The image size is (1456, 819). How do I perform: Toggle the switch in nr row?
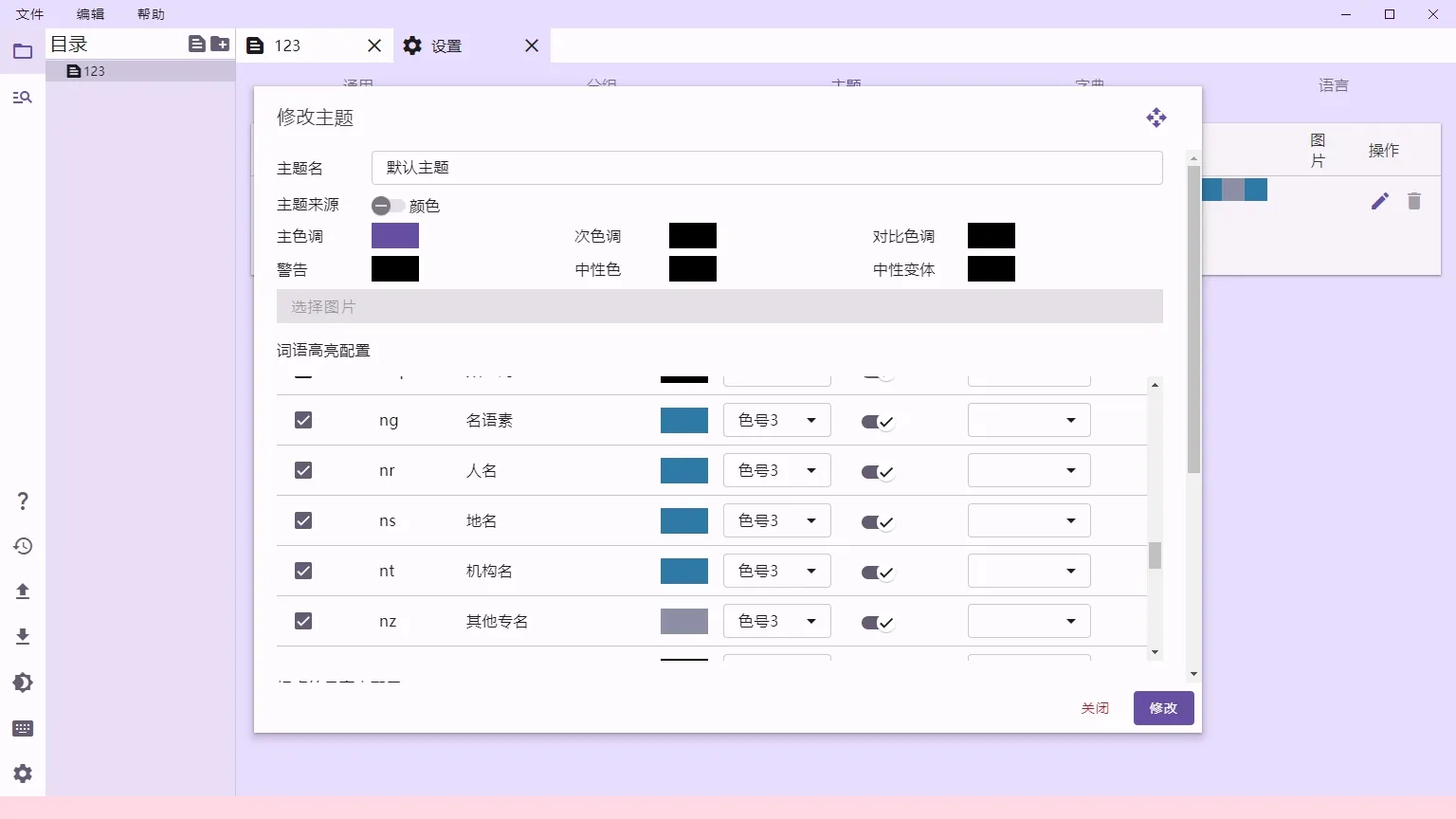click(x=878, y=472)
